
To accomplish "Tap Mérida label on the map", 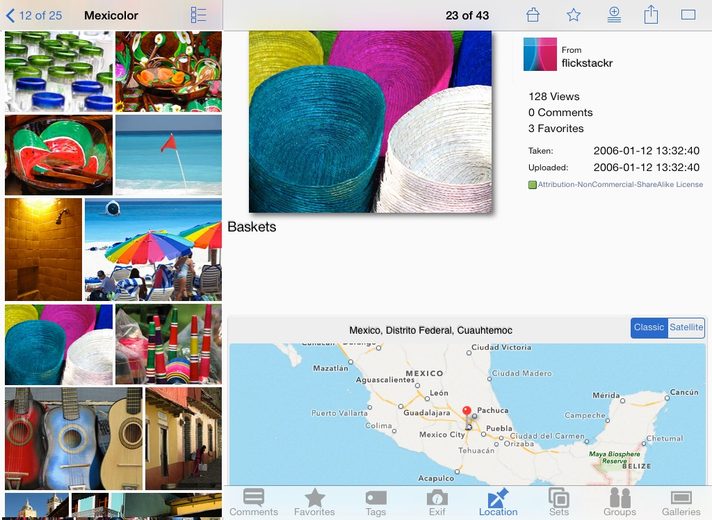I will click(606, 395).
